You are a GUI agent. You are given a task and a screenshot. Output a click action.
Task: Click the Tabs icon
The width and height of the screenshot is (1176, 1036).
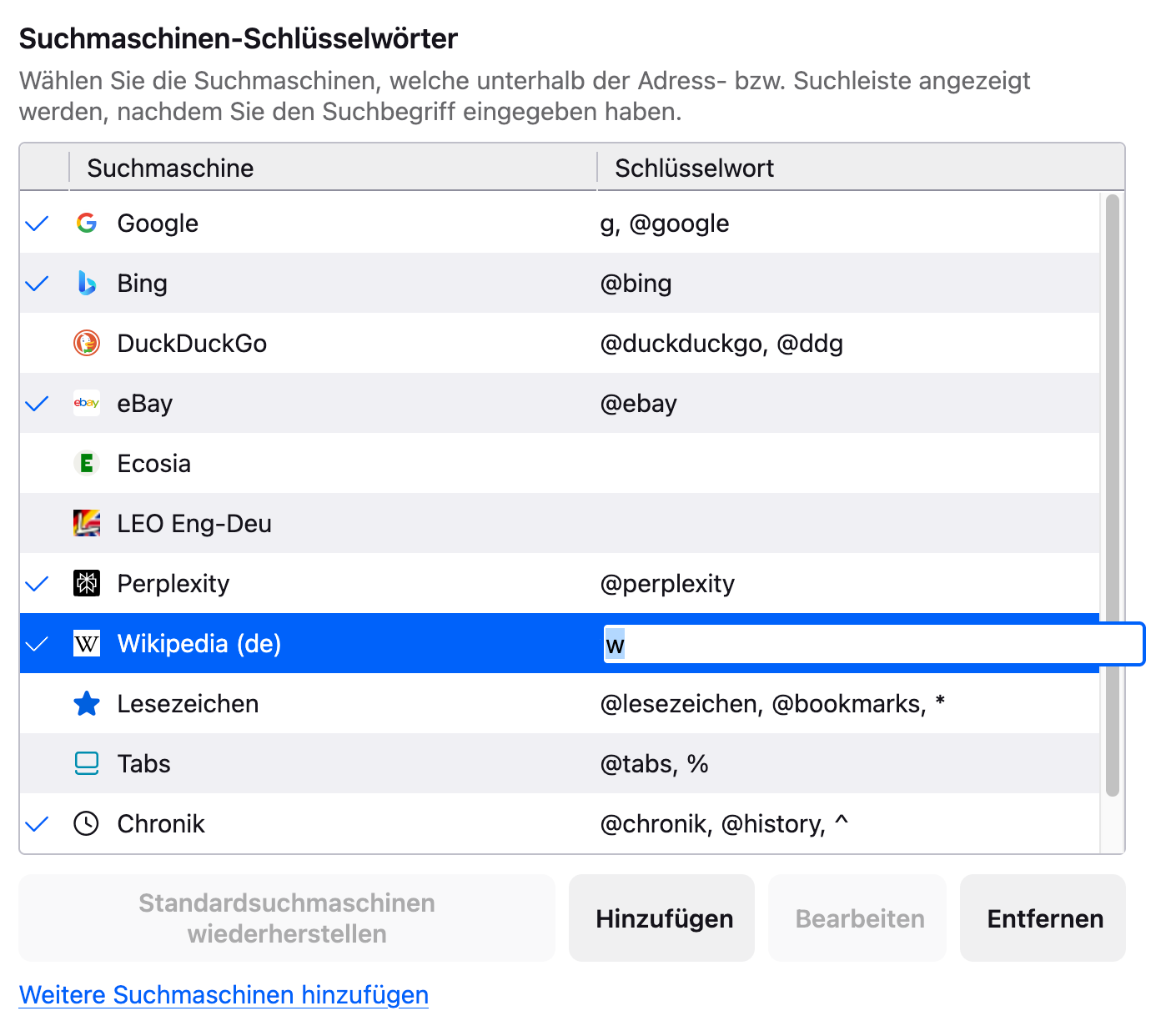pos(87,763)
